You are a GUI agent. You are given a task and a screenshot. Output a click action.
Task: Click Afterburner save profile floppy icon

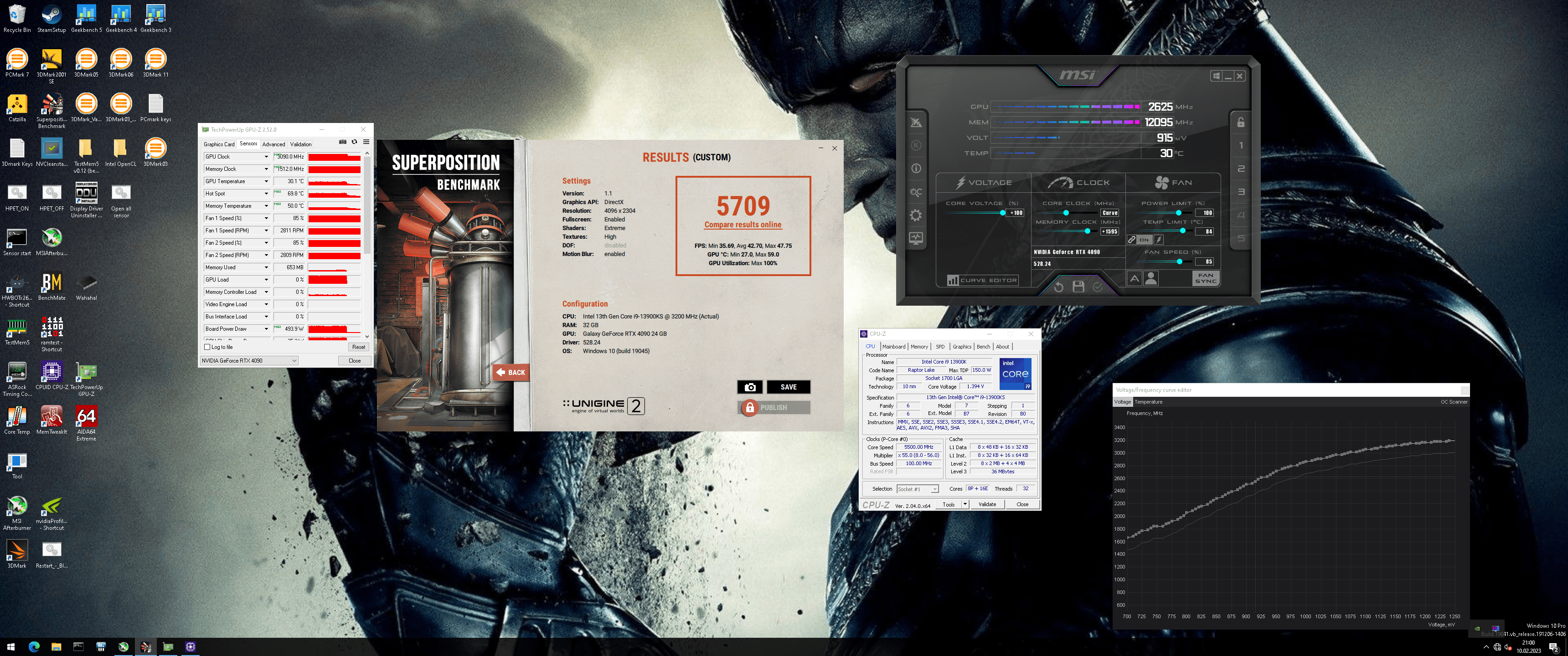coord(1078,287)
